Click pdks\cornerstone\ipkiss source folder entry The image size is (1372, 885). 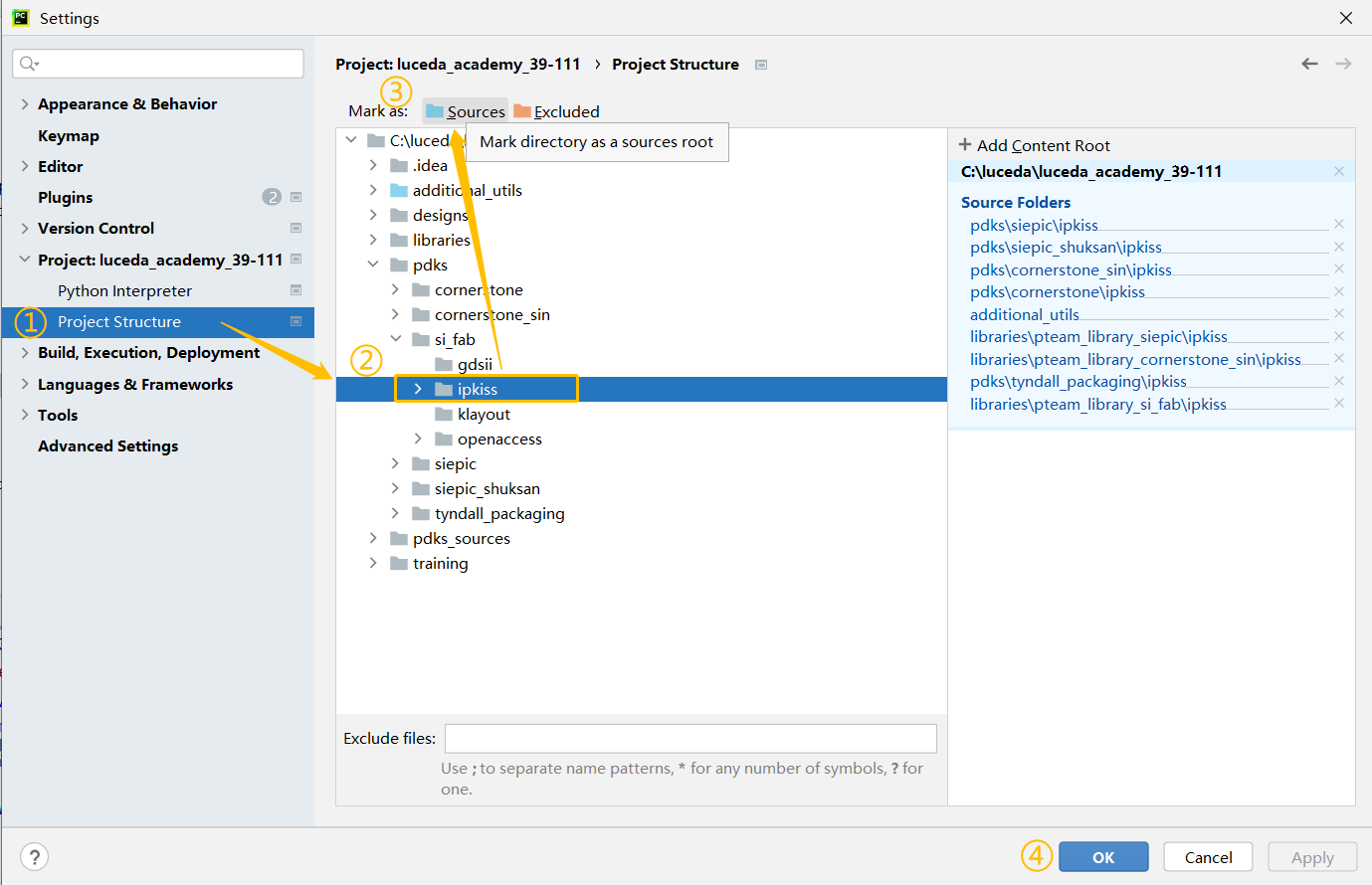click(1058, 291)
